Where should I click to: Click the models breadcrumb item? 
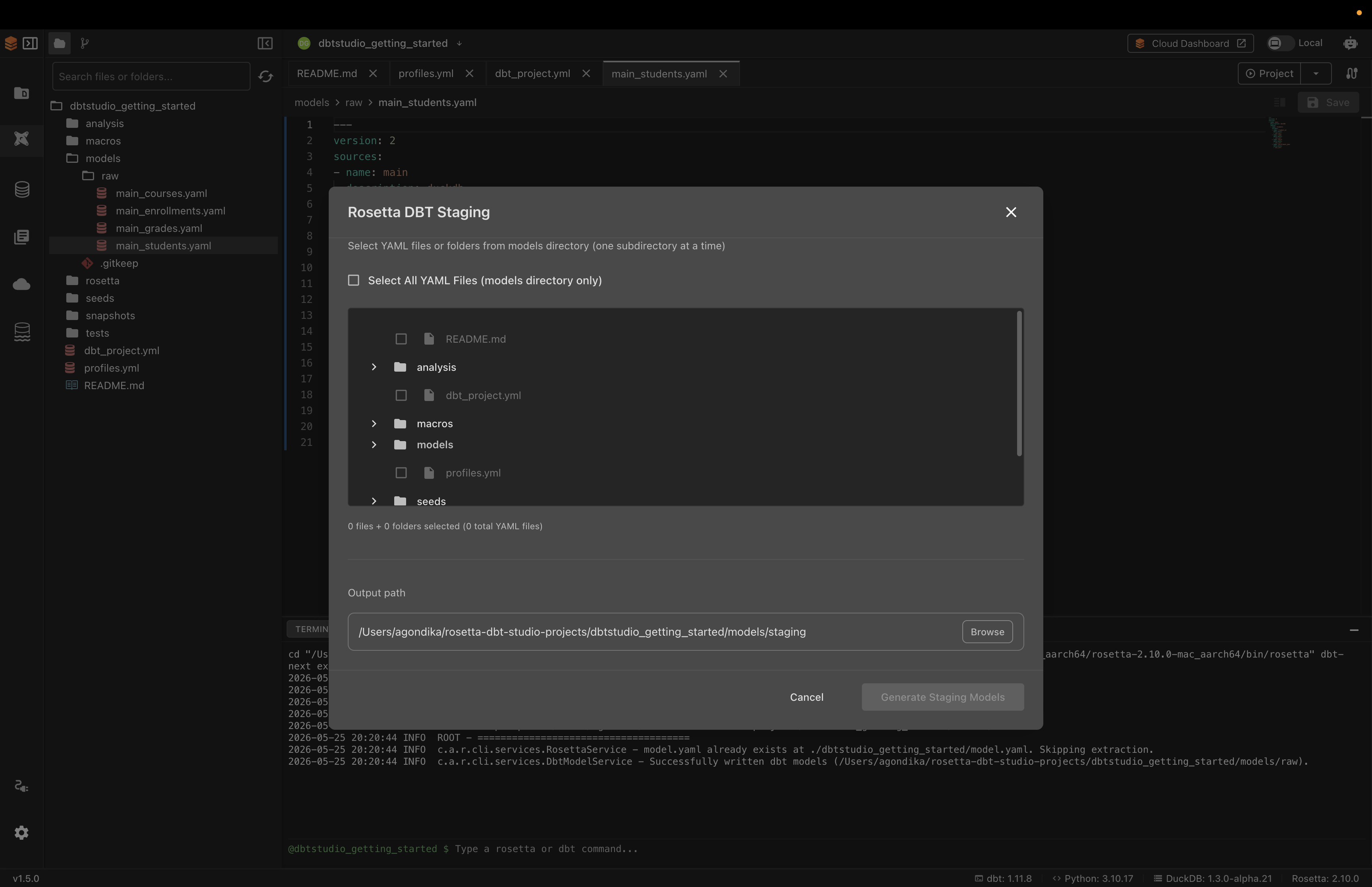tap(312, 102)
